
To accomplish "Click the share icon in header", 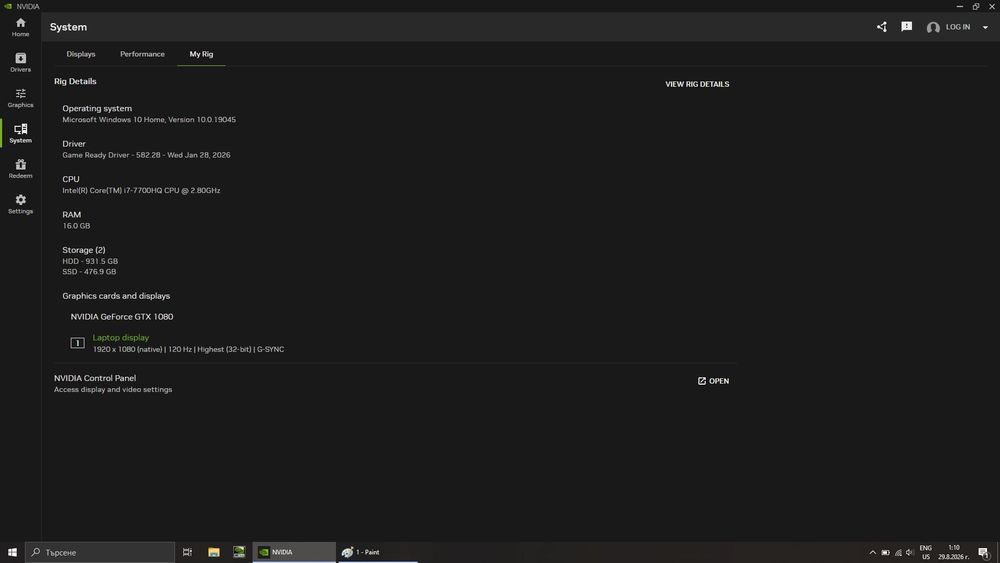I will tap(881, 27).
